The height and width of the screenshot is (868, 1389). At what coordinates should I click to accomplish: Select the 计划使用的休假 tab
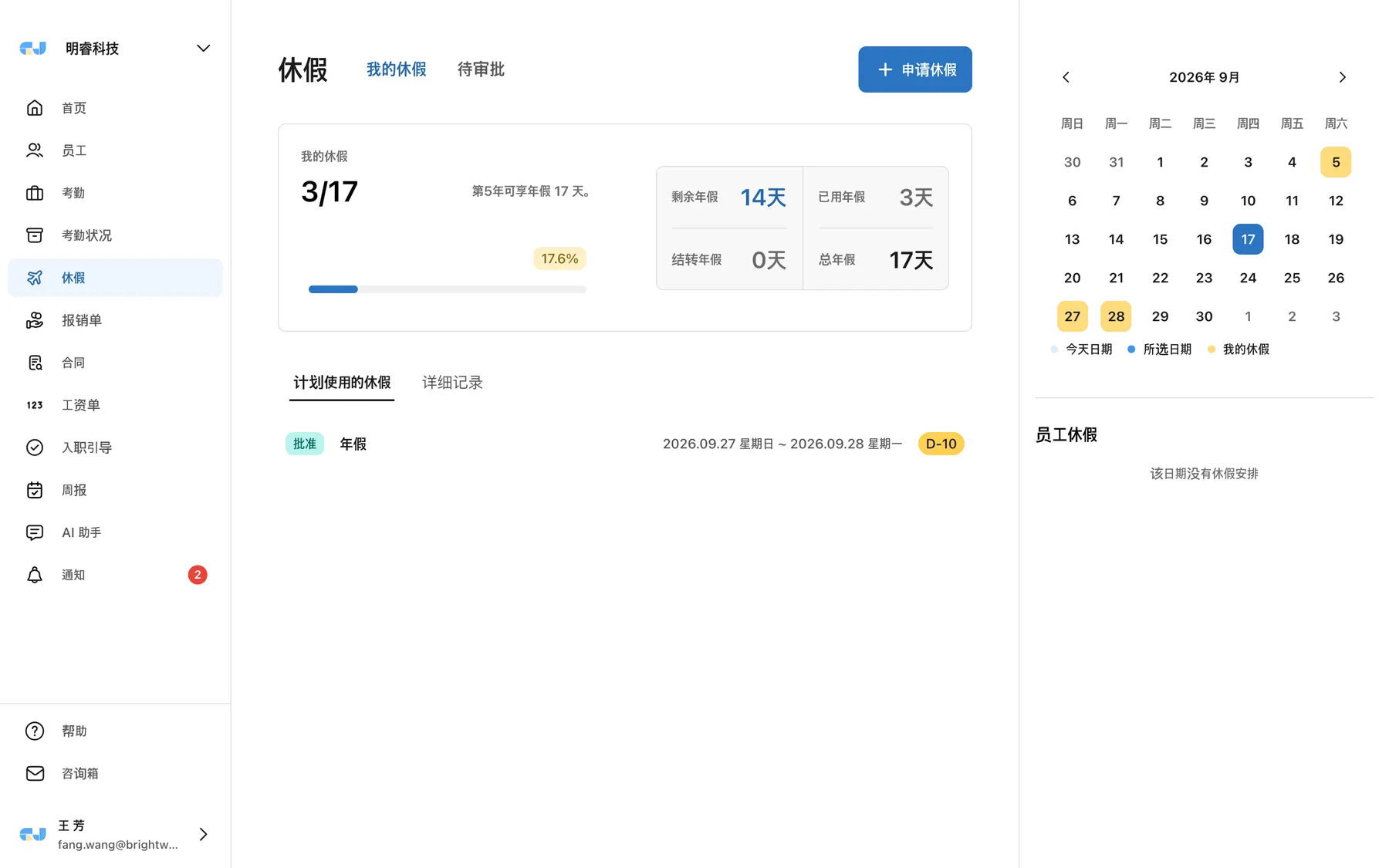[x=342, y=383]
